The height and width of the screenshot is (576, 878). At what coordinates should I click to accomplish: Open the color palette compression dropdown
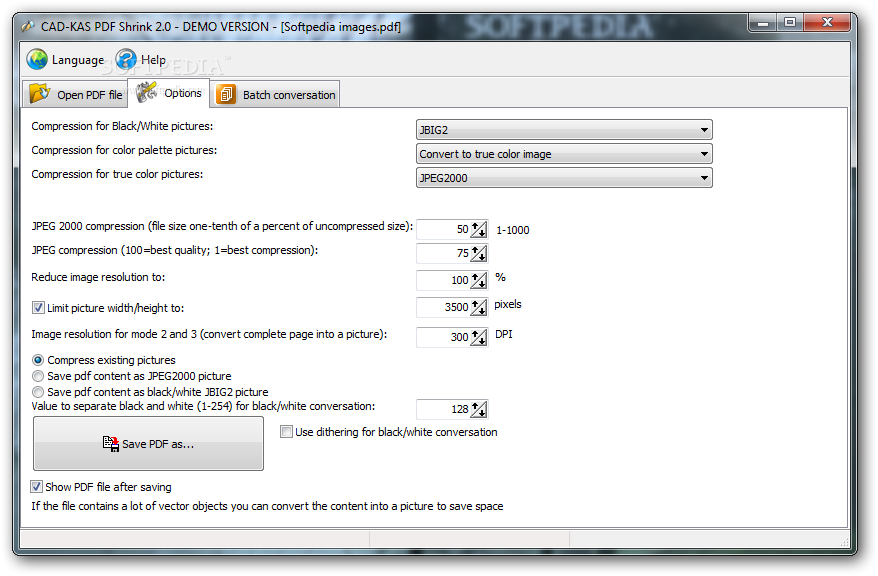(x=564, y=154)
